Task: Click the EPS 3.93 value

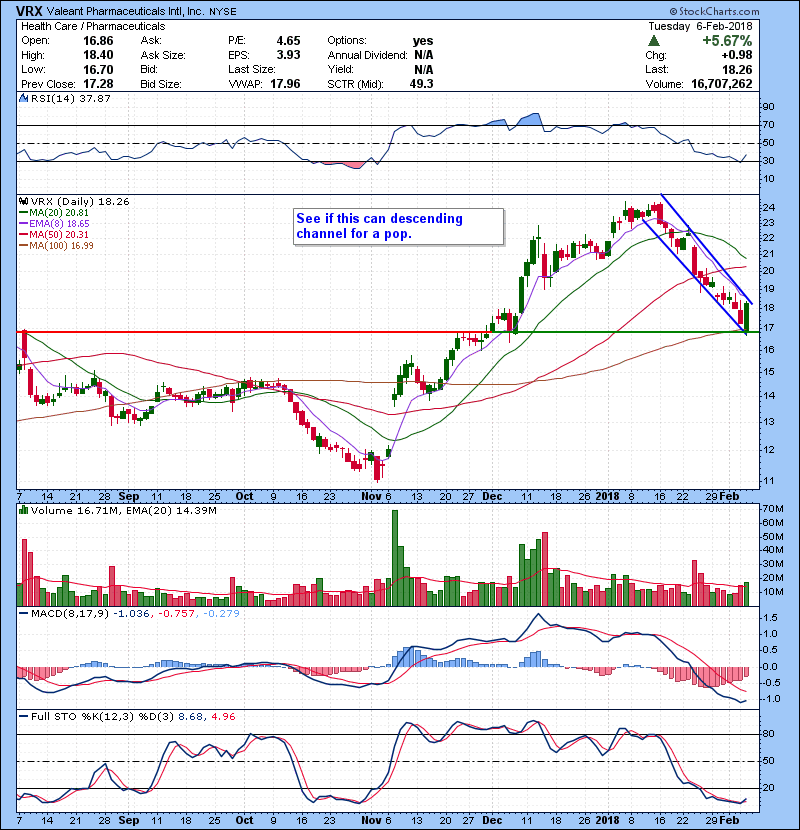Action: click(288, 55)
